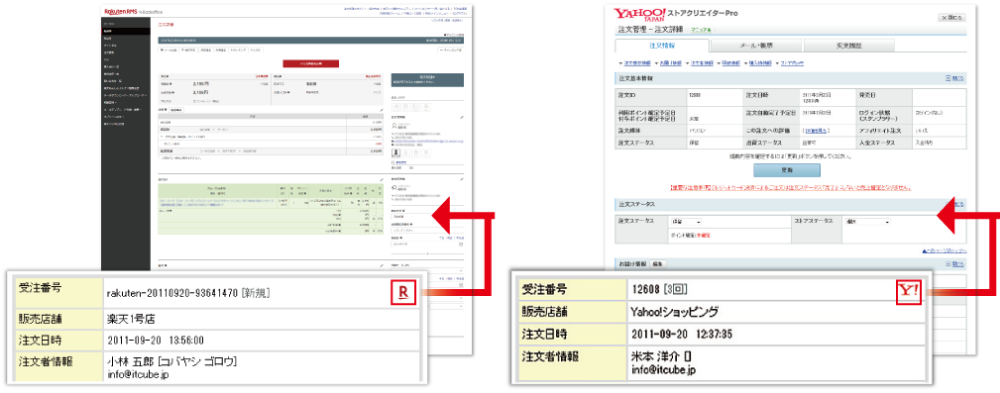
Task: Open the 注文ステータス dropdown in Yahoo window
Action: pos(685,221)
